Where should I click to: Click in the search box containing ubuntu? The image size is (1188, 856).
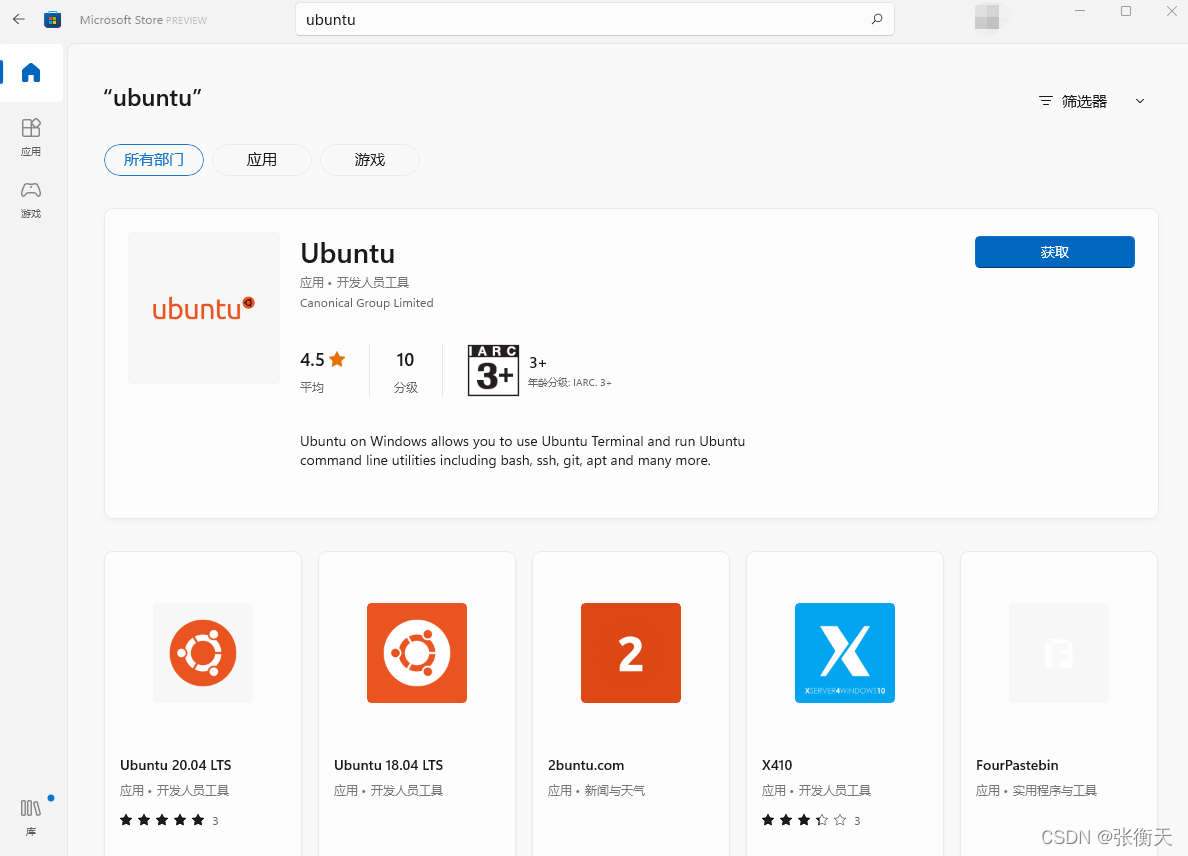(x=595, y=20)
